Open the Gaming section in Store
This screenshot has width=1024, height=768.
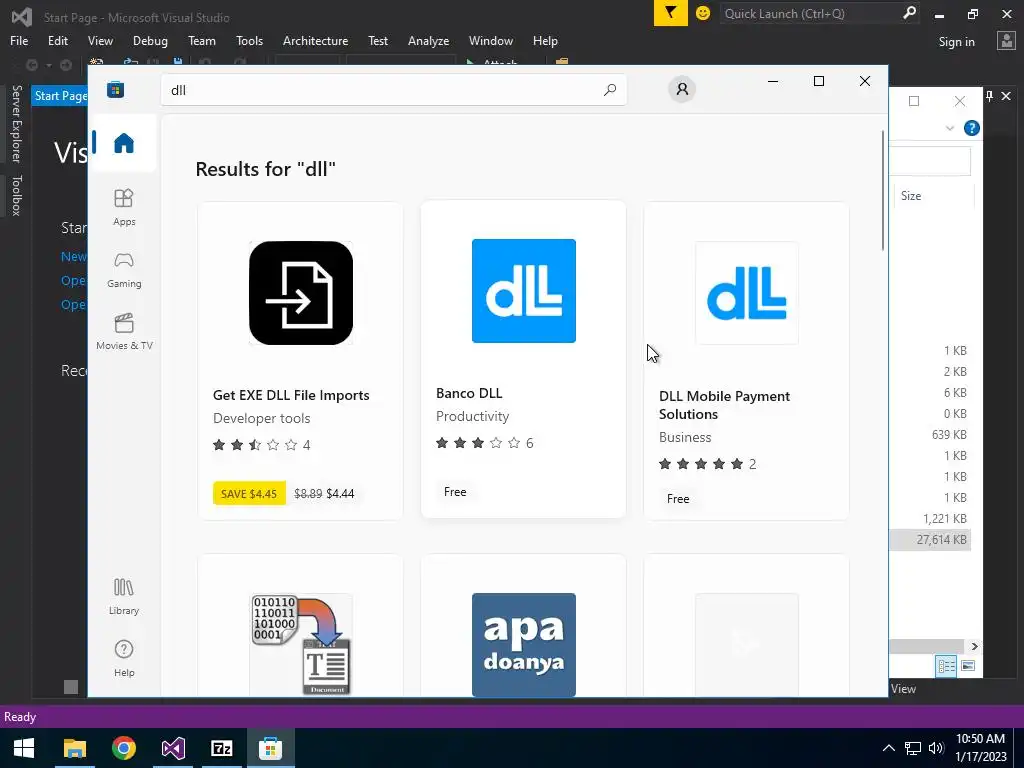(123, 270)
